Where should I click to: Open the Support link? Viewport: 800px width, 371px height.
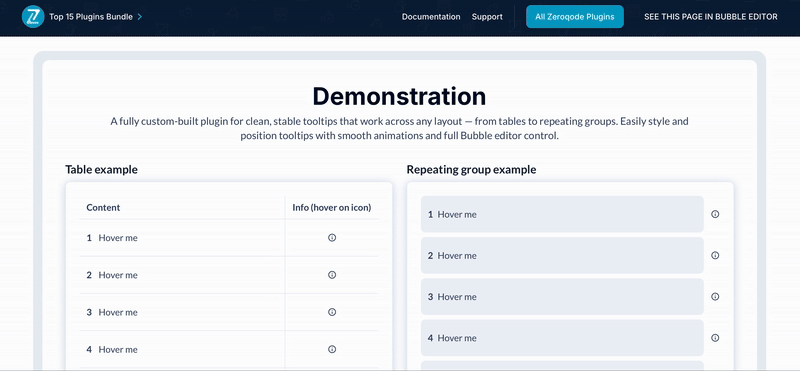point(487,17)
